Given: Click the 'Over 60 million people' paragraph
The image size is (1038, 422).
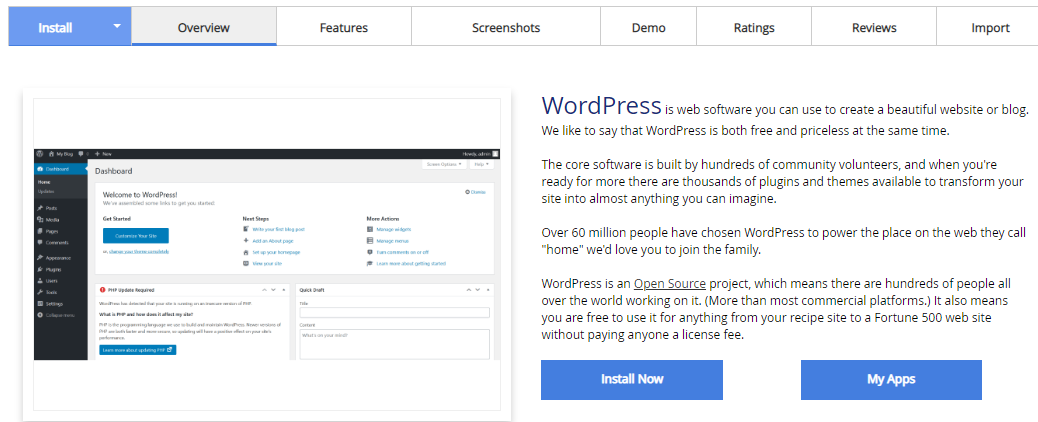Looking at the screenshot, I should (783, 242).
